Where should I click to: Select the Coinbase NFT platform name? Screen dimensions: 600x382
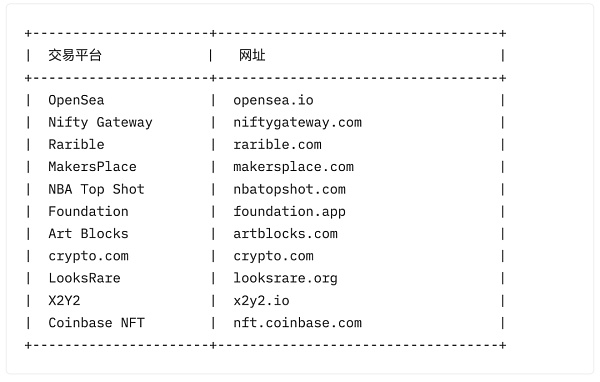tap(96, 323)
